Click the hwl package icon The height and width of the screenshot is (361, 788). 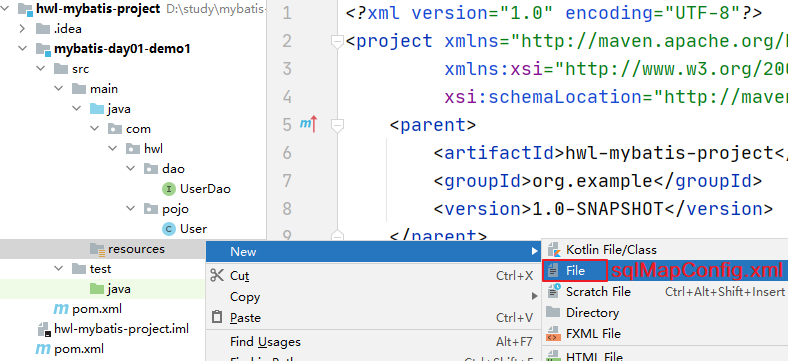(x=133, y=148)
